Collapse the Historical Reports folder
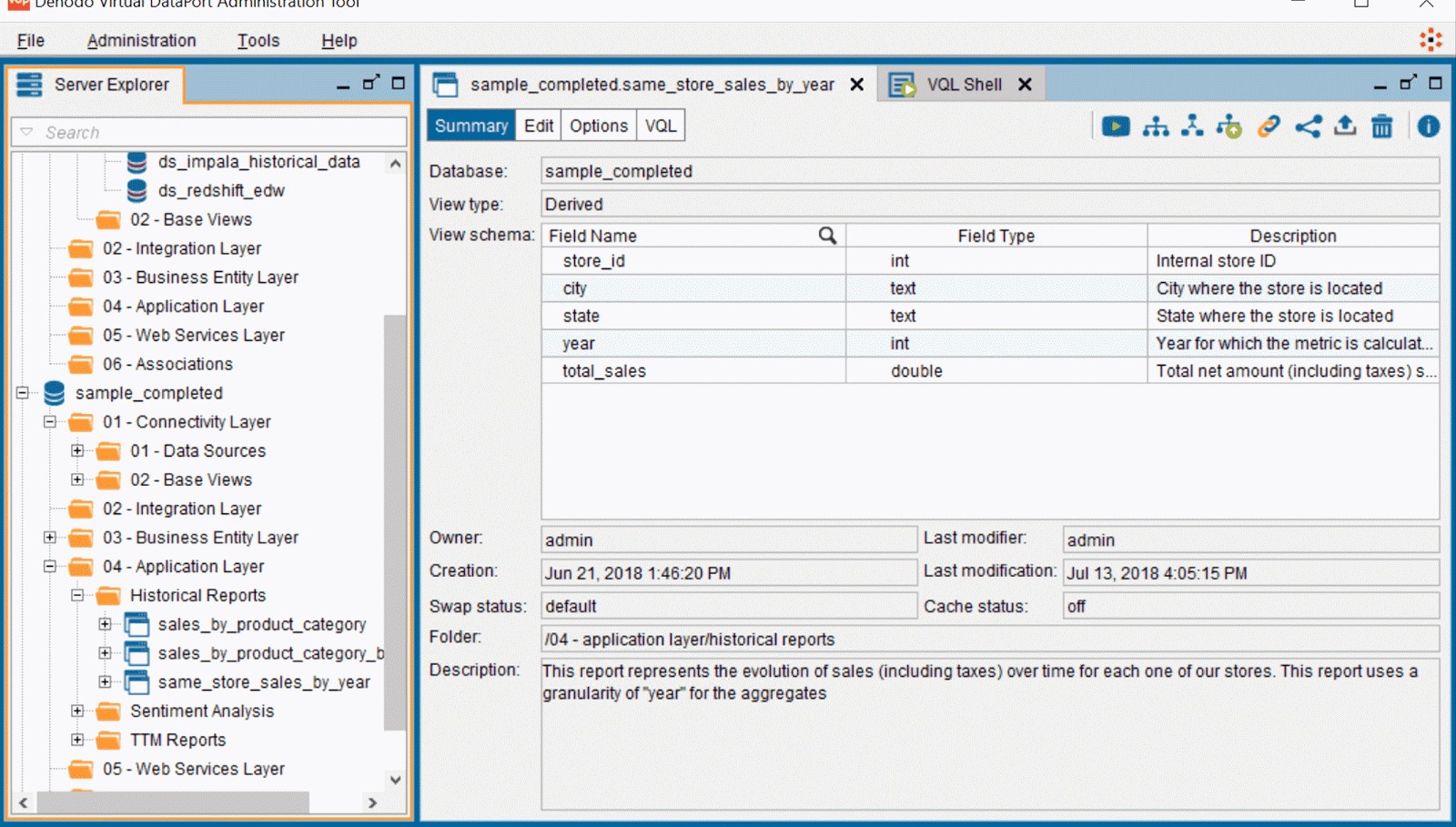 (77, 595)
